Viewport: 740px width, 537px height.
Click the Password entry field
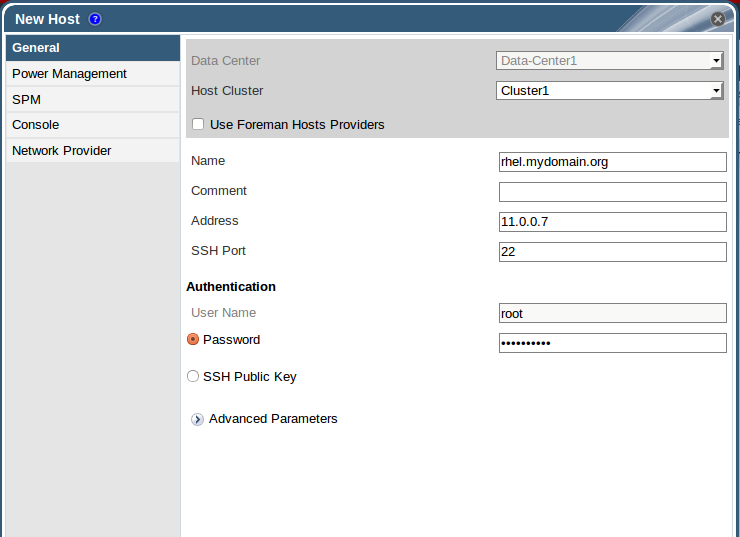612,343
